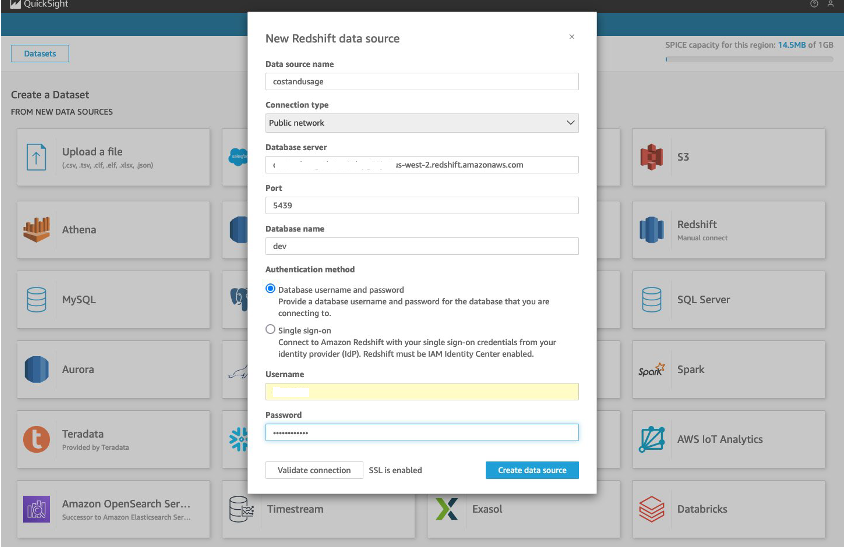Open the user account icon

tap(831, 4)
